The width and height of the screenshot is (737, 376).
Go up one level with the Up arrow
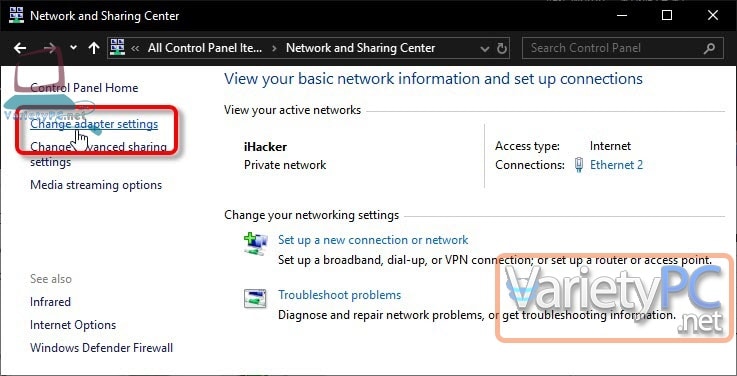pyautogui.click(x=94, y=47)
